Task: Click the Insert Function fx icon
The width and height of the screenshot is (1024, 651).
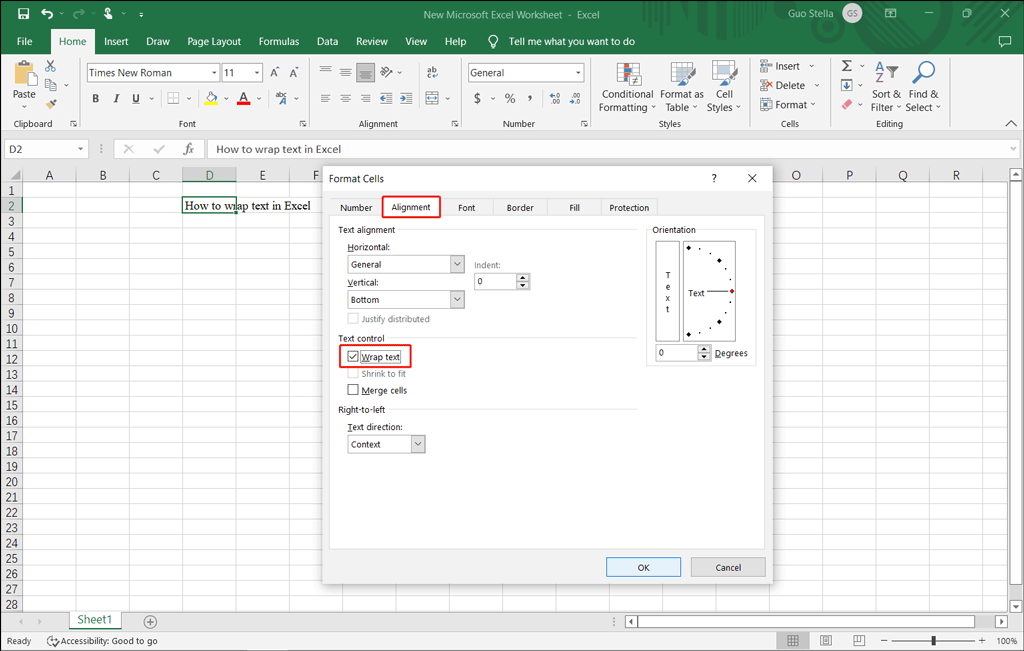Action: pyautogui.click(x=188, y=149)
